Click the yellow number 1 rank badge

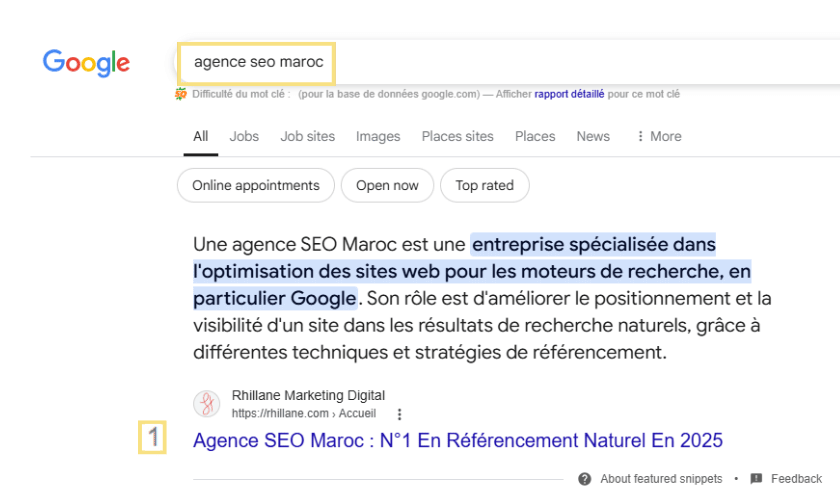(x=152, y=438)
